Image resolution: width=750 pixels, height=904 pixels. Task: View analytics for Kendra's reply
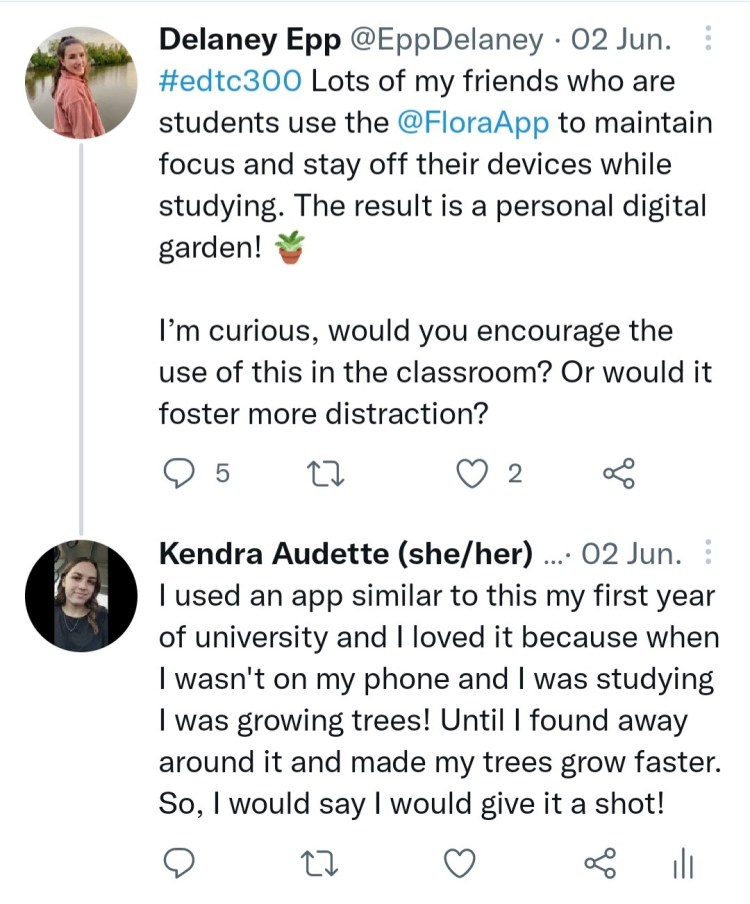click(x=683, y=863)
